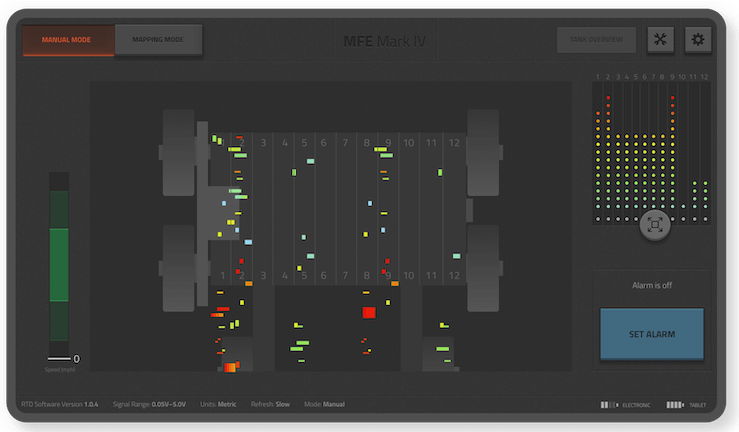Click the speed readout value 0
This screenshot has width=739, height=432.
(76, 359)
